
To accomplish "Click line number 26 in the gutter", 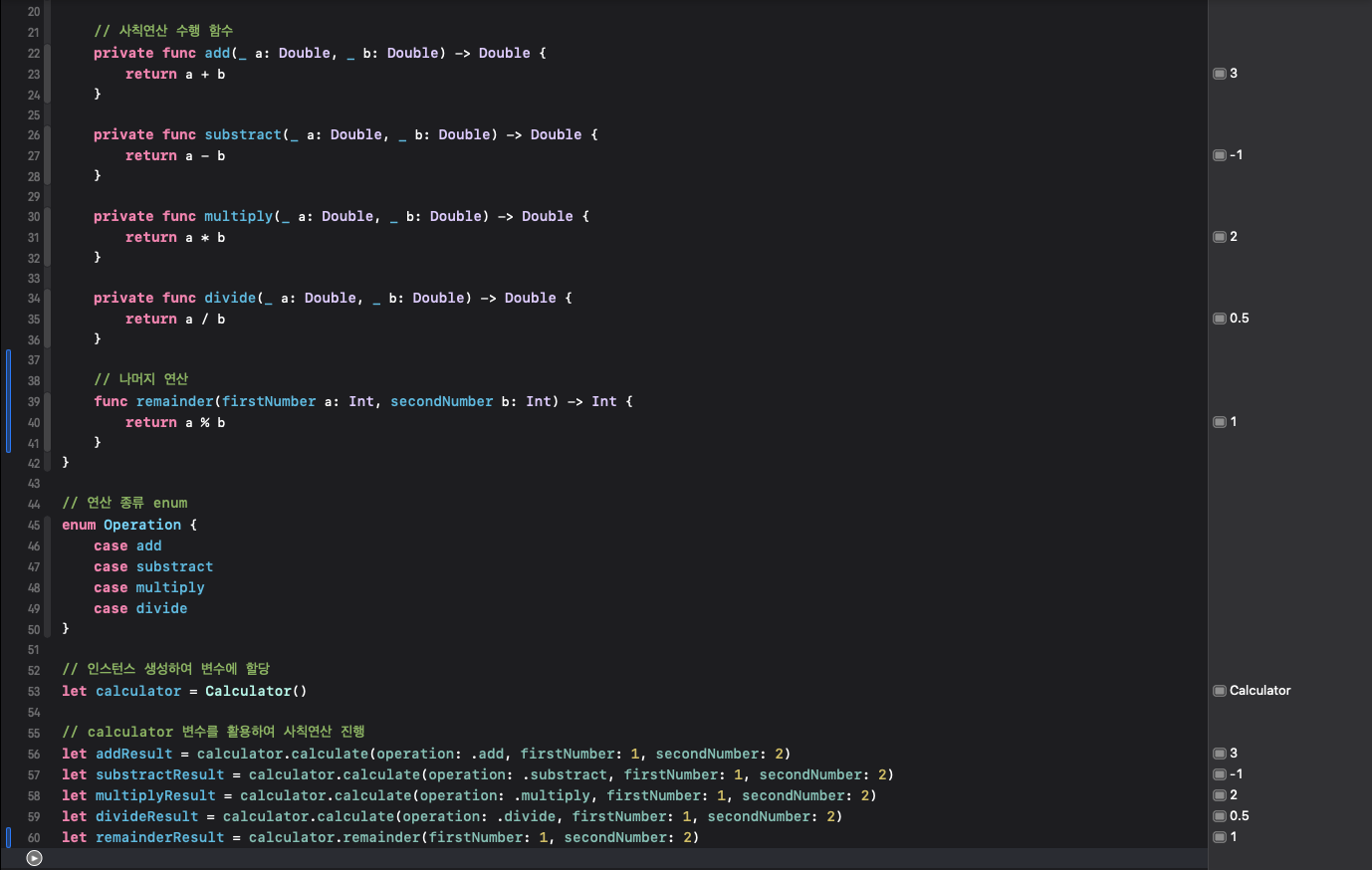I will pos(34,135).
